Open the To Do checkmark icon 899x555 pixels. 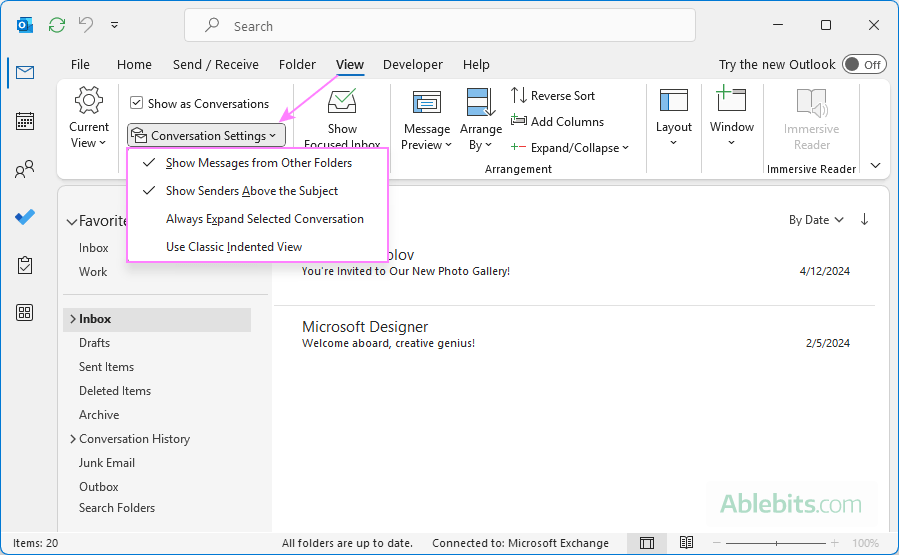pos(25,217)
